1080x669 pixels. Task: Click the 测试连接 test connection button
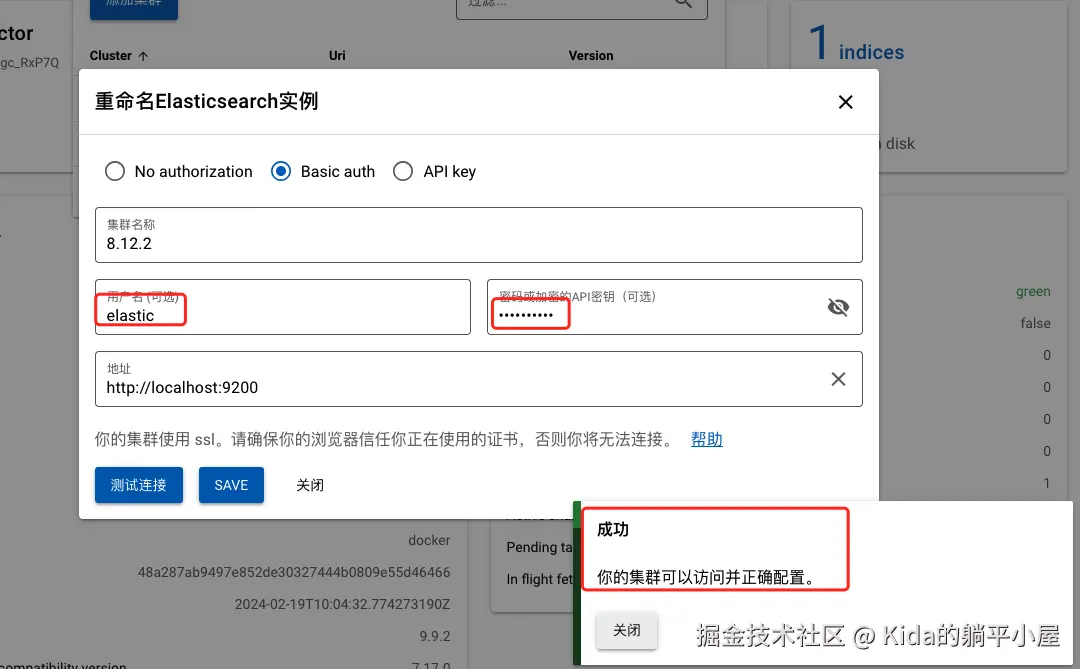138,485
